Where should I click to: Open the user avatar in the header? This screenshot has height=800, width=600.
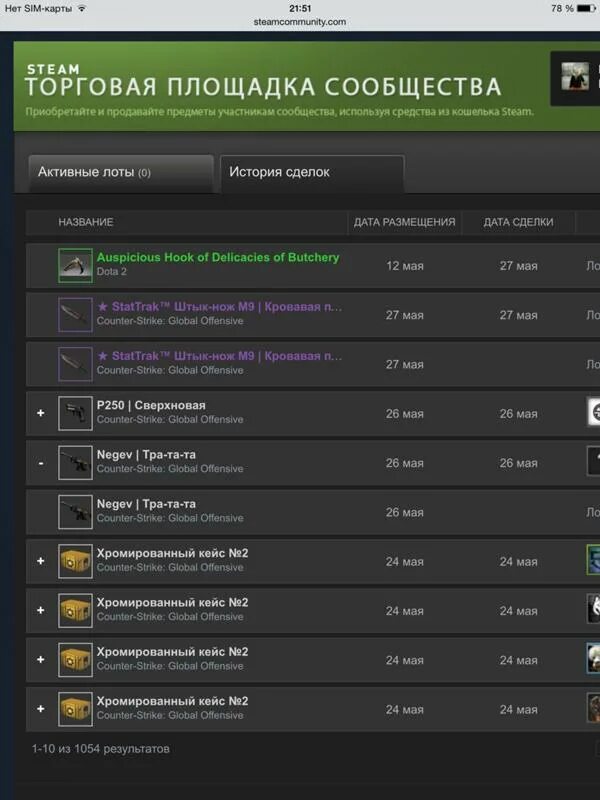pos(575,77)
